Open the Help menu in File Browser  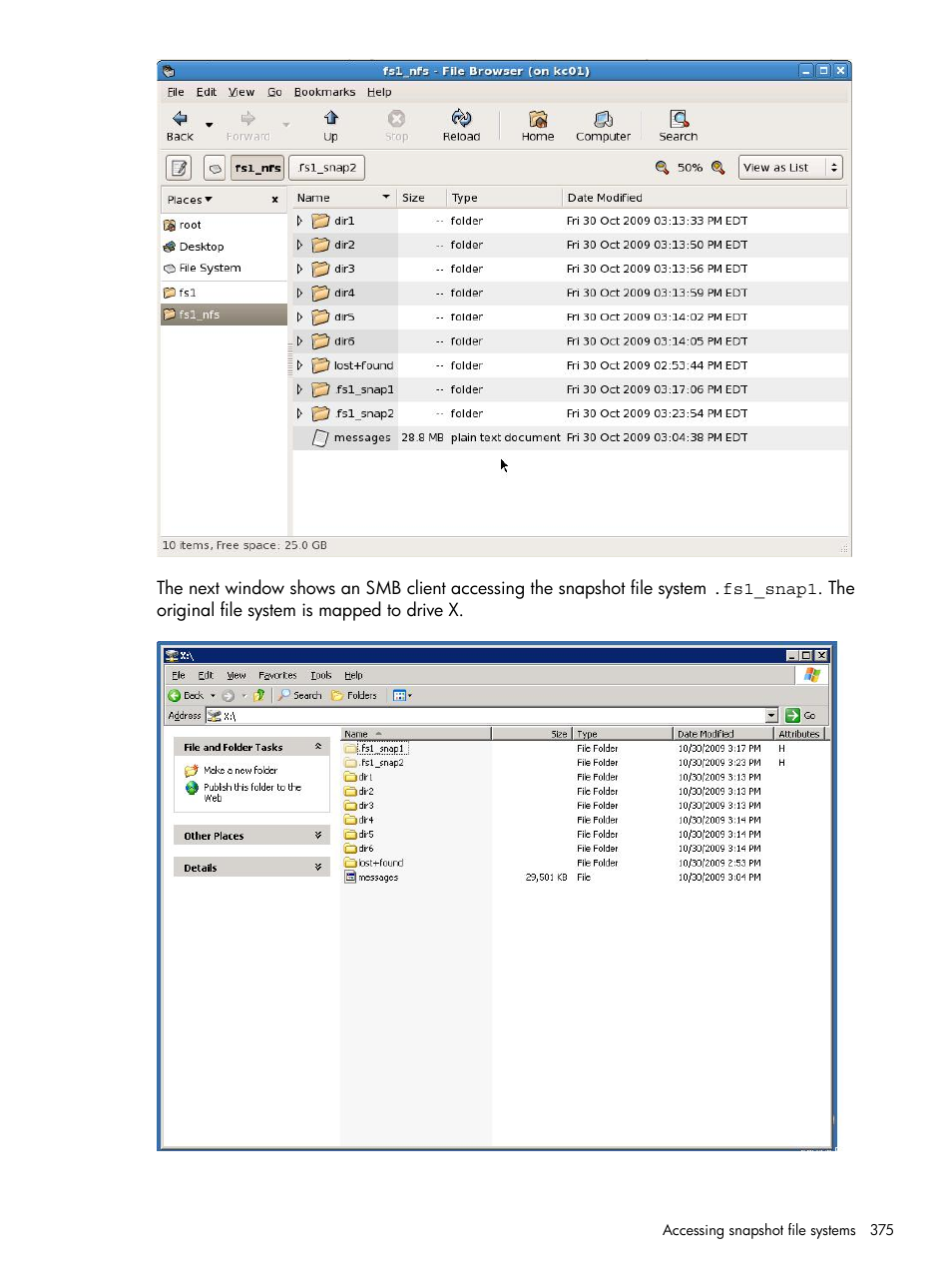coord(379,92)
